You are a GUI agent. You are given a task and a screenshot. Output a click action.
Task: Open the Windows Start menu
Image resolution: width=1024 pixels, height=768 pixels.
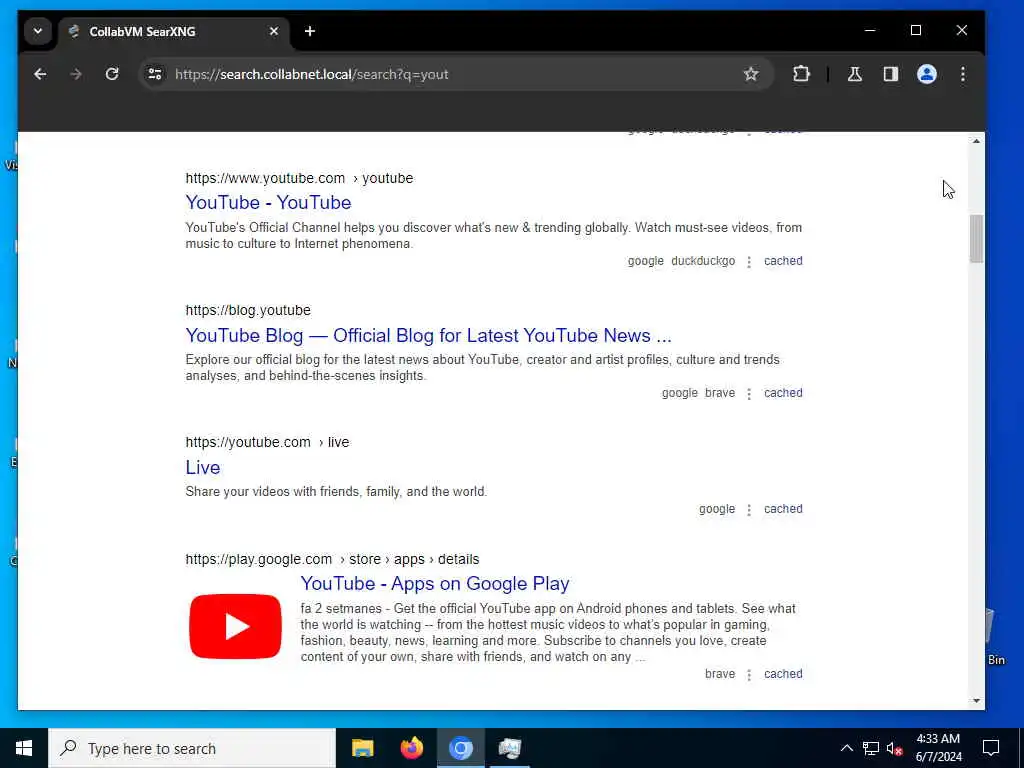coord(24,748)
